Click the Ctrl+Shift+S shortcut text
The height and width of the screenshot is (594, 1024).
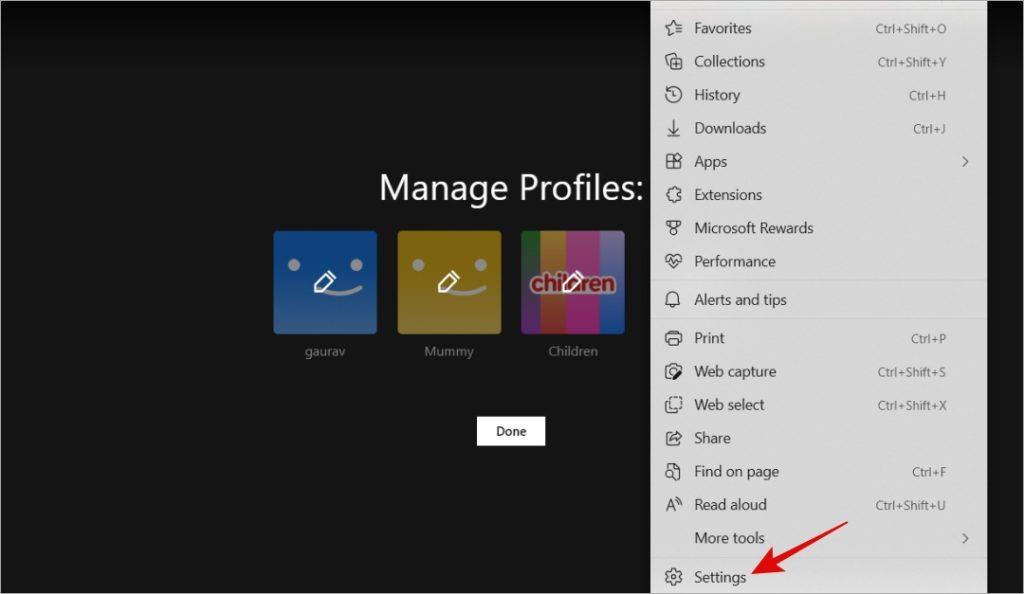point(912,372)
